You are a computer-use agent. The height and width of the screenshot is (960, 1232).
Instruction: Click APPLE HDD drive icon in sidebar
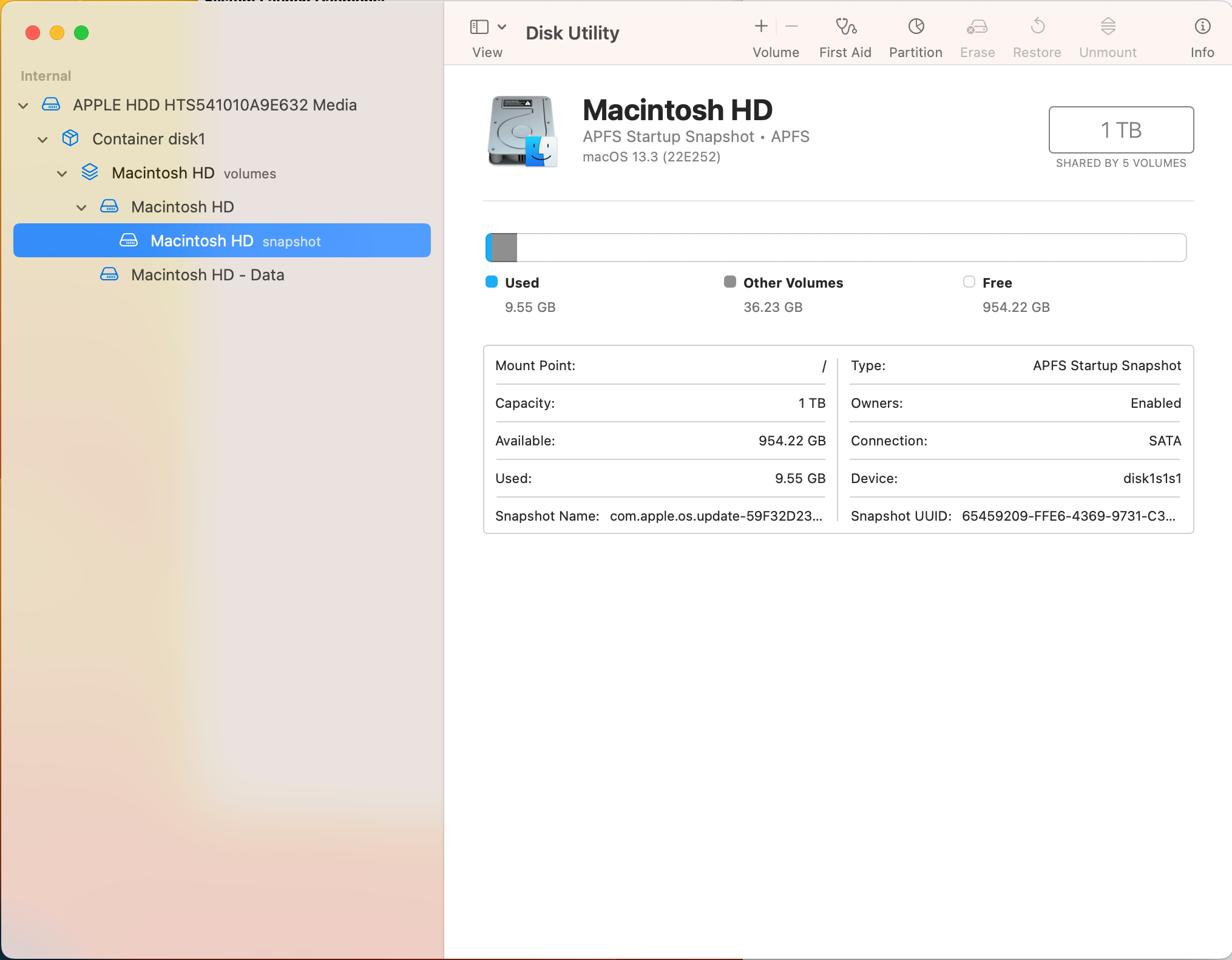pos(51,104)
